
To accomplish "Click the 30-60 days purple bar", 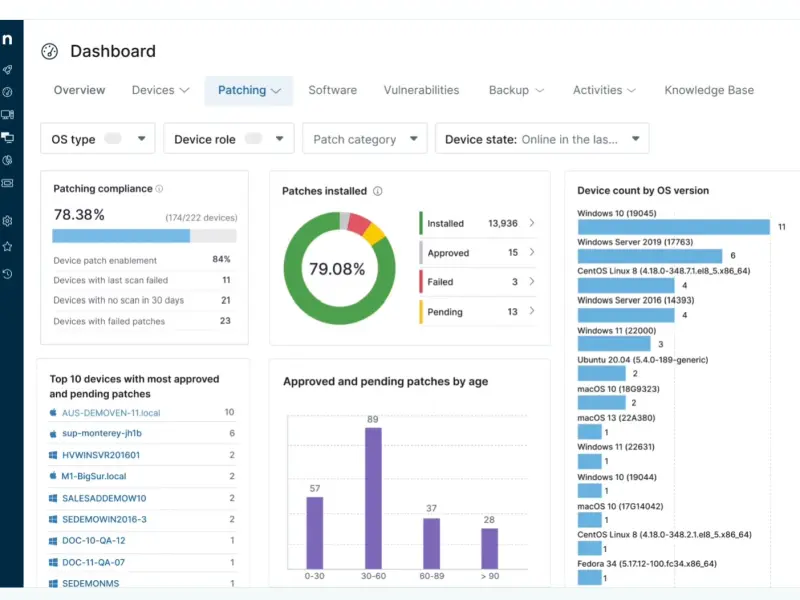I will coord(373,498).
